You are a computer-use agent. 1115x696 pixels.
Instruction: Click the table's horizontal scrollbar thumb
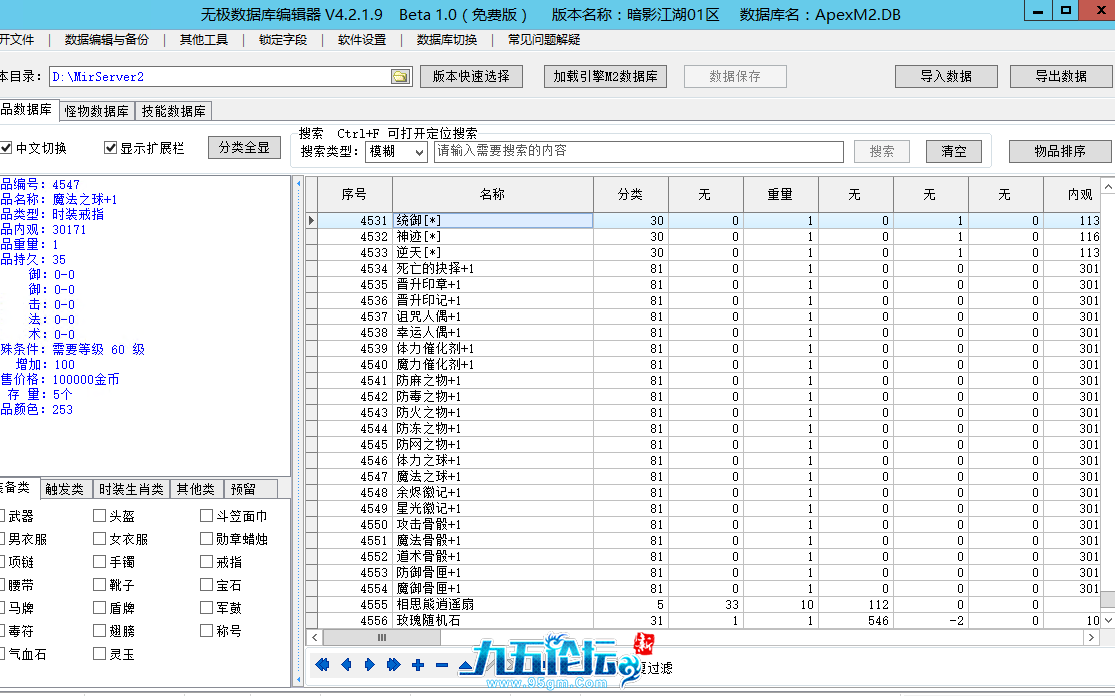382,638
